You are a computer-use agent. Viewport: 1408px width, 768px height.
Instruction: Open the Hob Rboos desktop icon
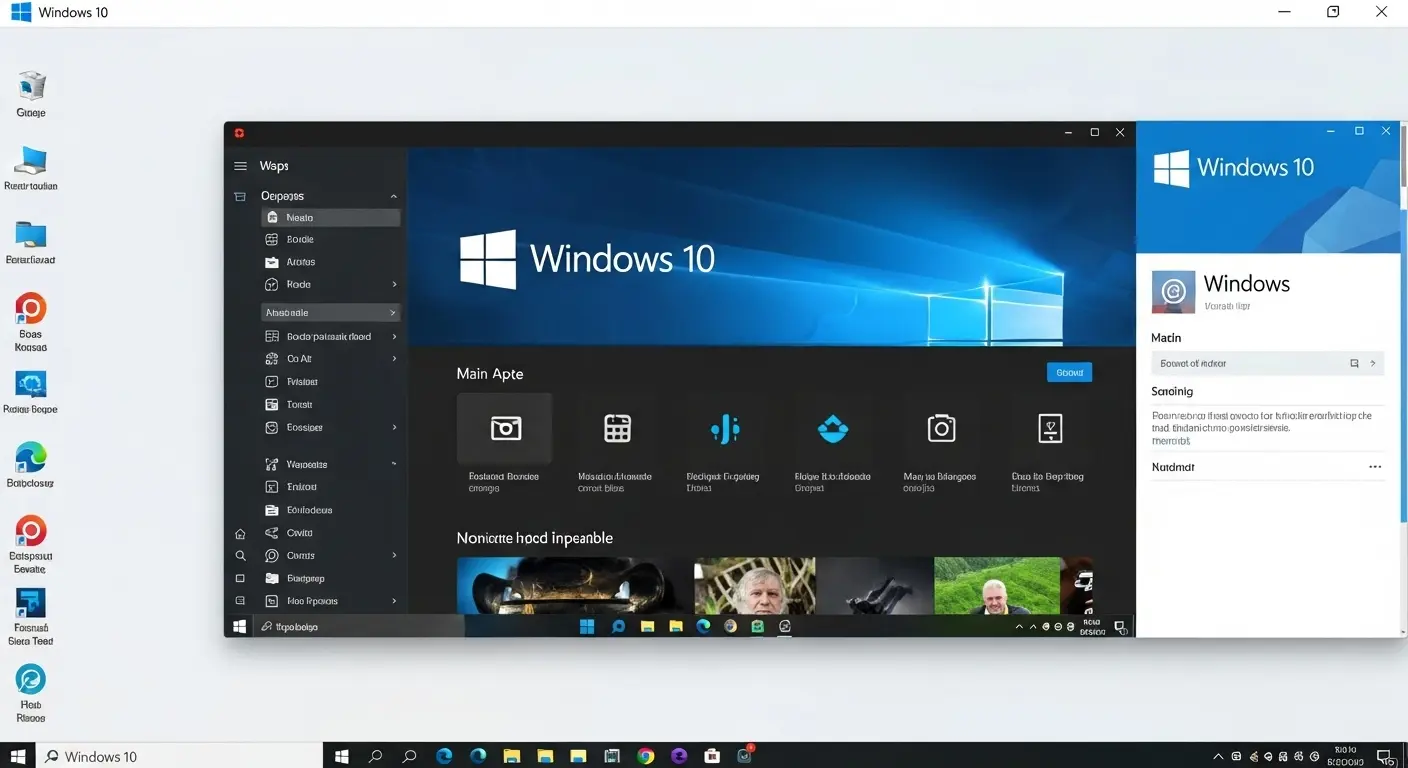pos(31,679)
